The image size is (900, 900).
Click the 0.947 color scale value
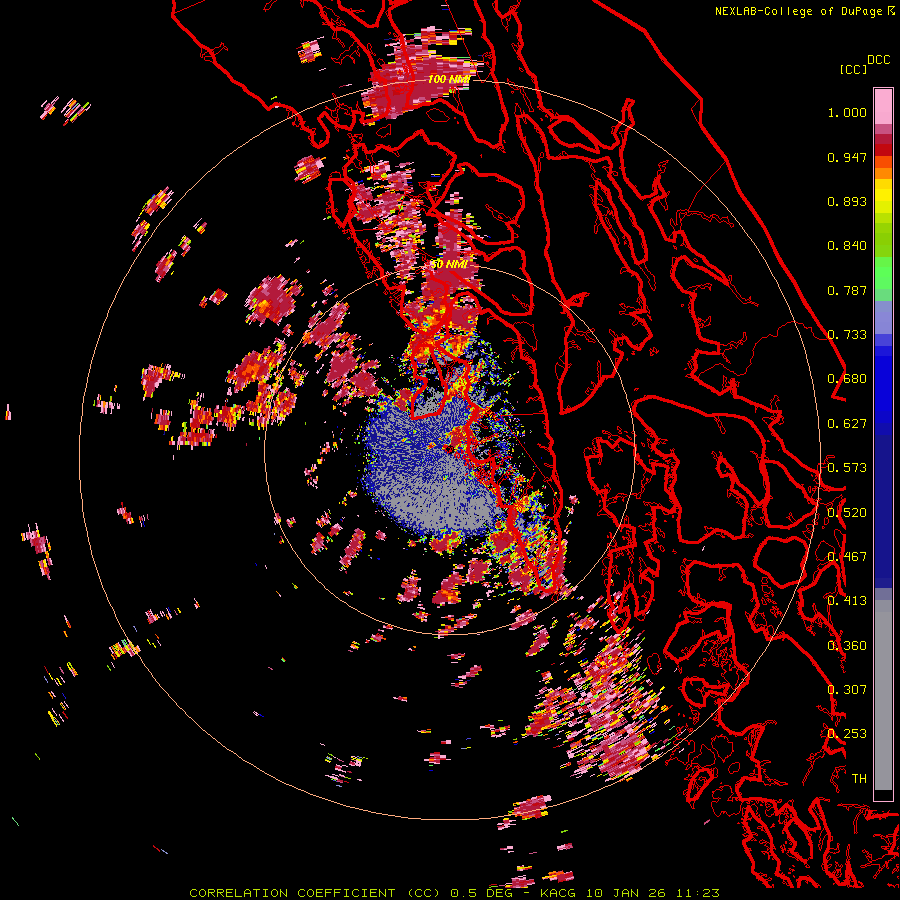tap(847, 157)
